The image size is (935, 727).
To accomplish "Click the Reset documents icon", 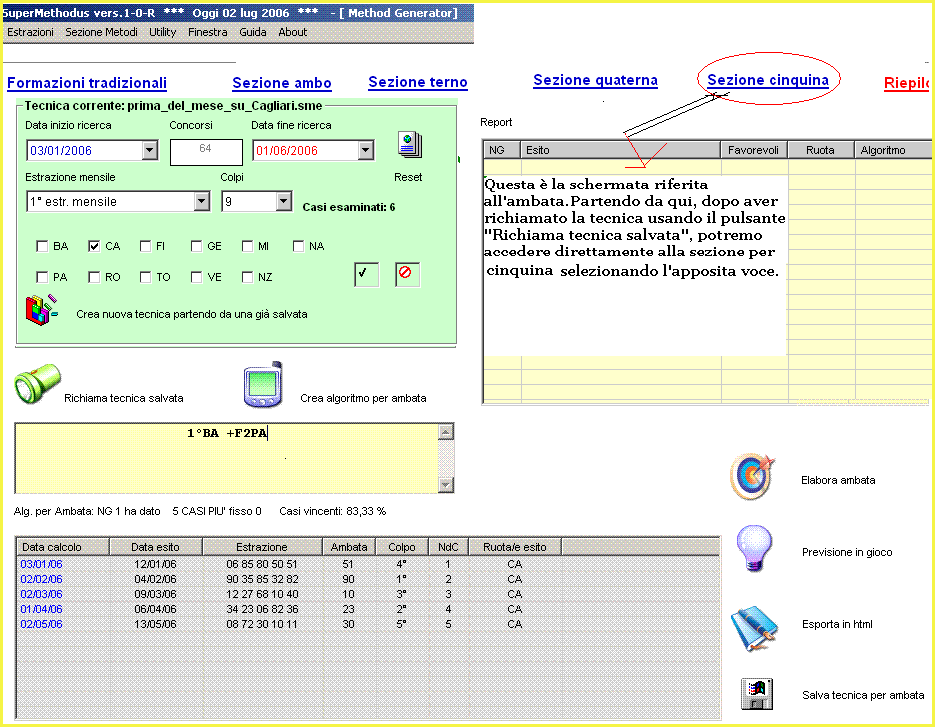I will click(x=410, y=145).
